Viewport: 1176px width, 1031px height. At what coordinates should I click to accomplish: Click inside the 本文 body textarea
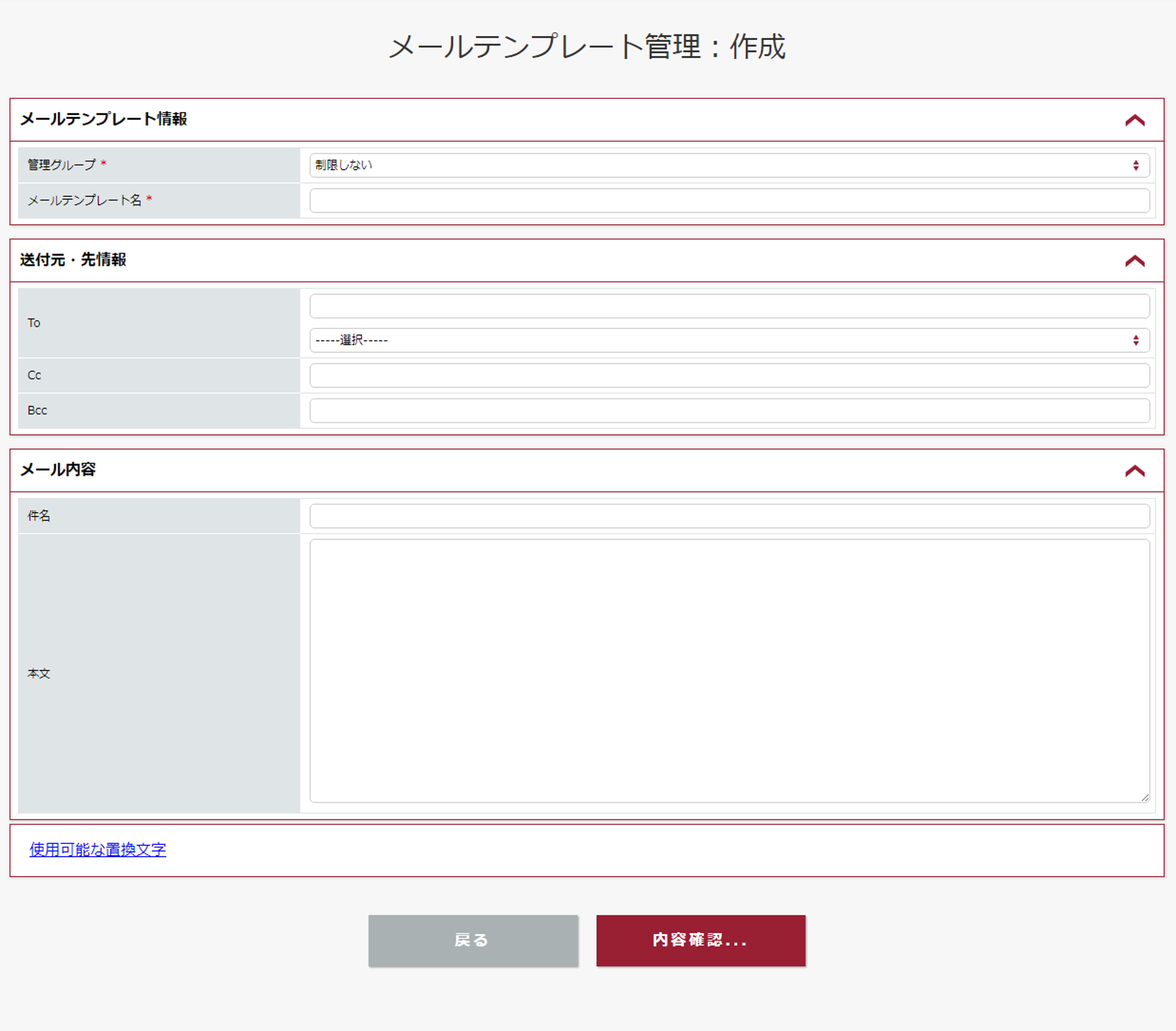coord(730,671)
